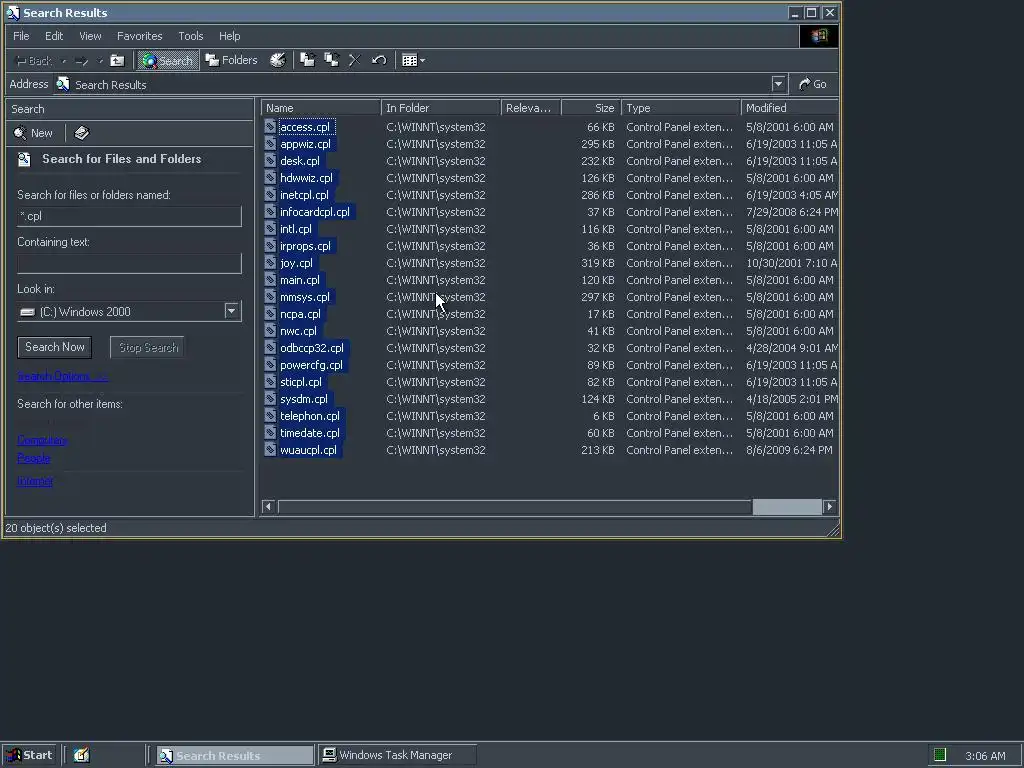The image size is (1024, 768).
Task: Open the Start menu button
Action: pos(29,755)
